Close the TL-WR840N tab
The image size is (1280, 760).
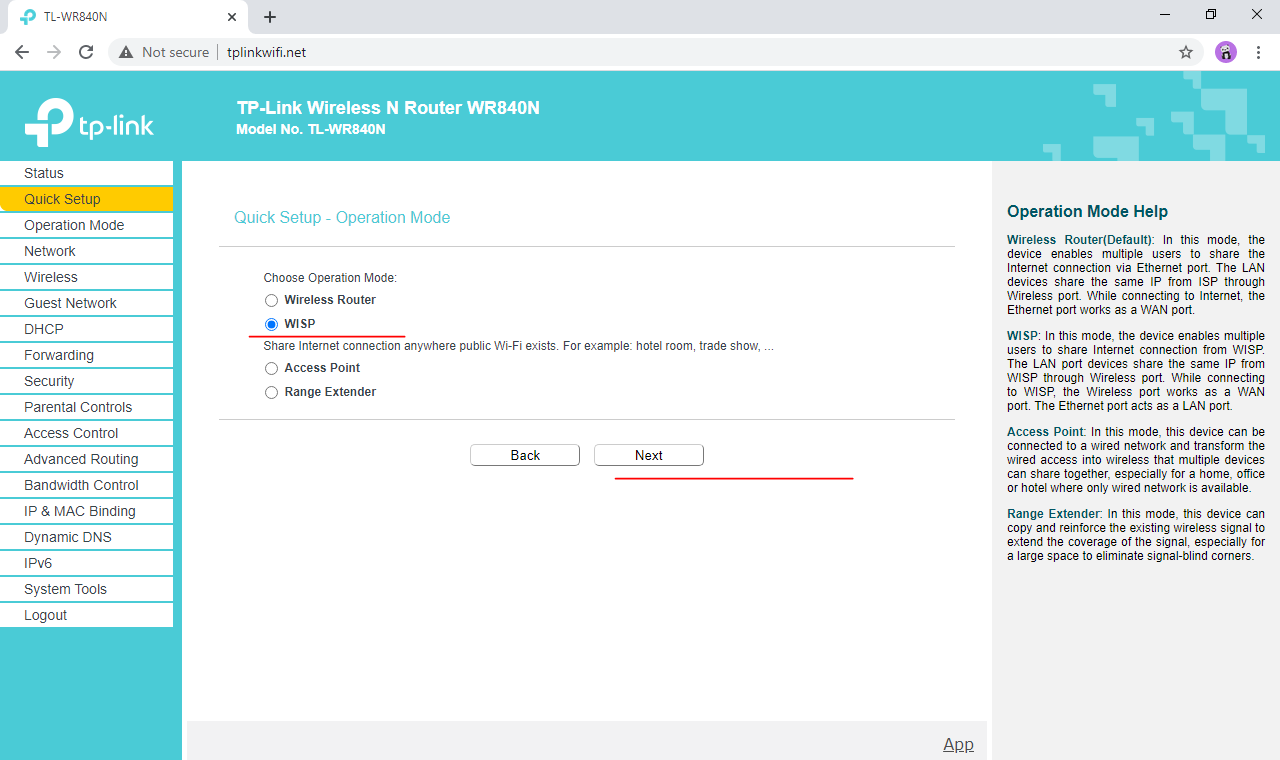click(232, 17)
